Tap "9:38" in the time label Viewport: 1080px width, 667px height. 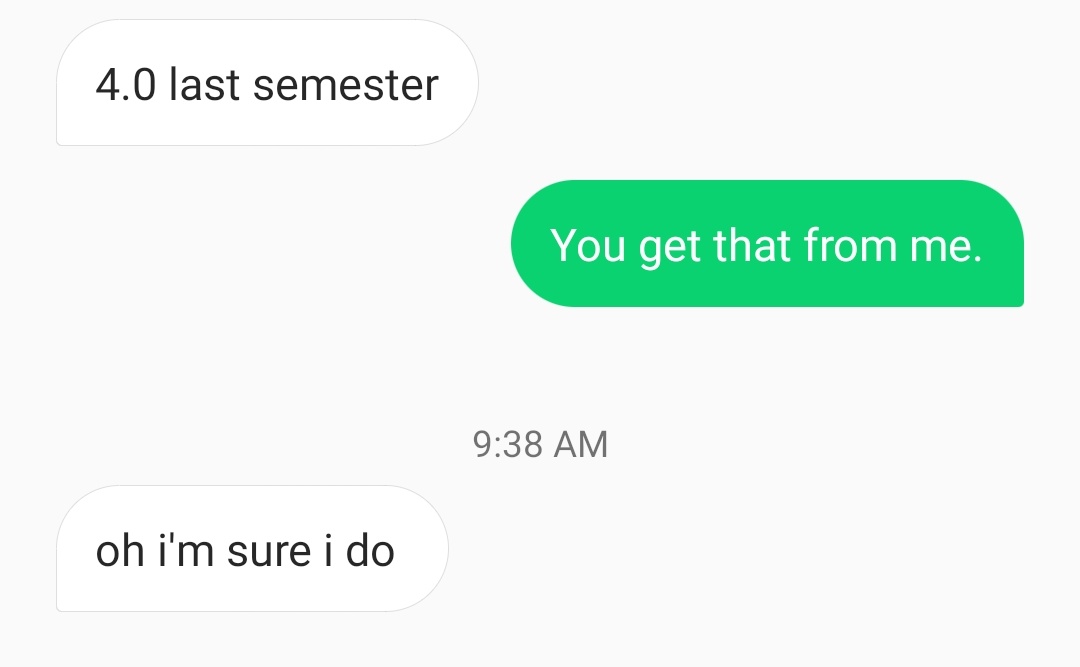point(506,445)
